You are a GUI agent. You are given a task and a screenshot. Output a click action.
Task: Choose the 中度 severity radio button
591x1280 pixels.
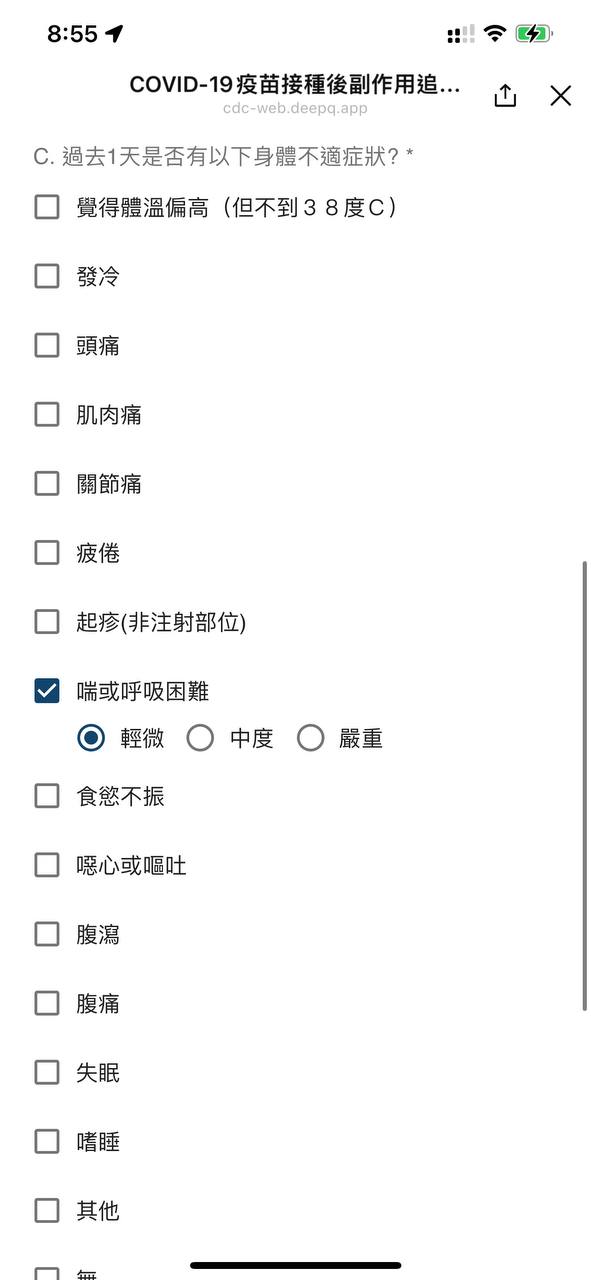[200, 738]
